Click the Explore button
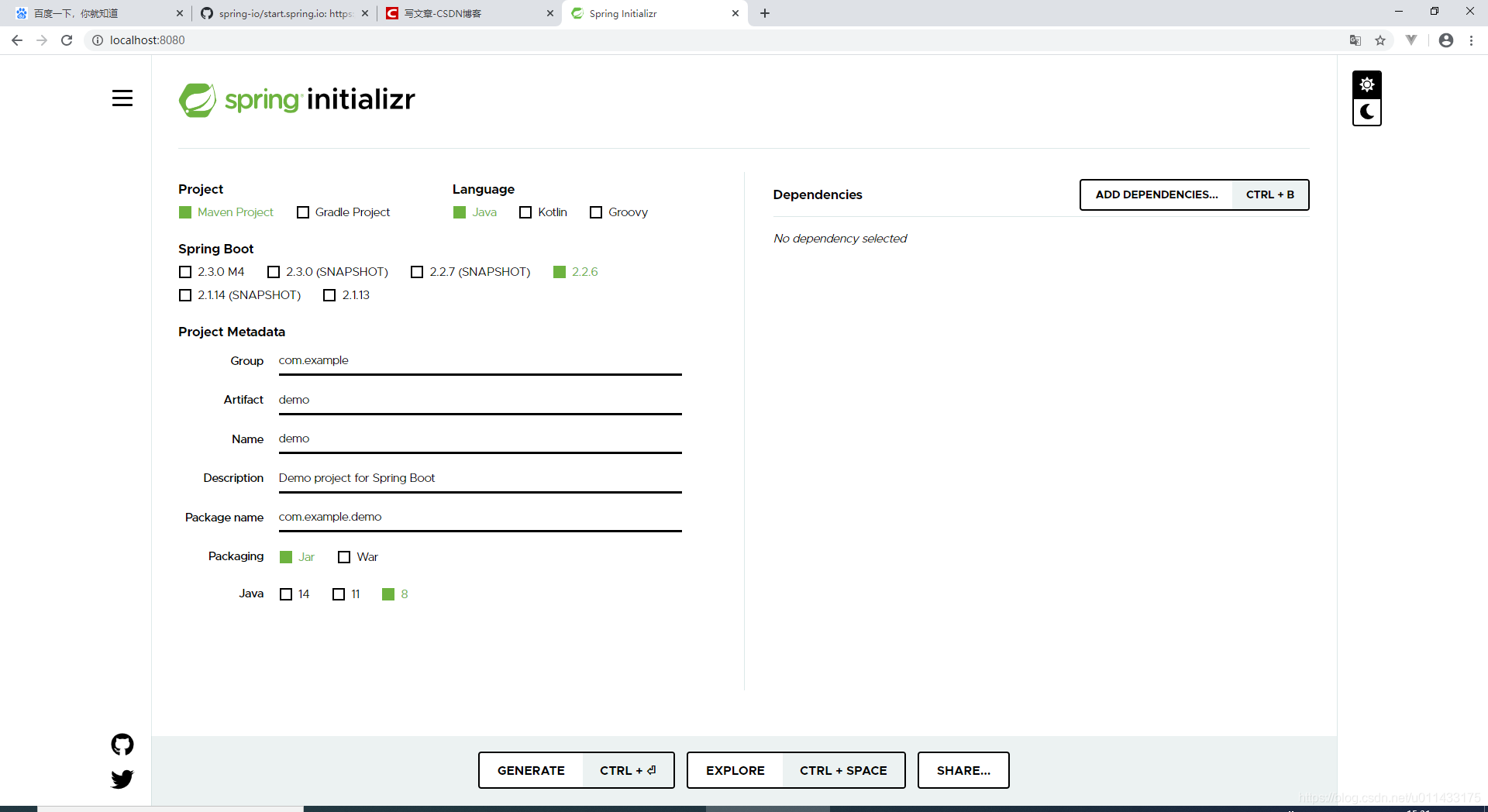 point(796,770)
